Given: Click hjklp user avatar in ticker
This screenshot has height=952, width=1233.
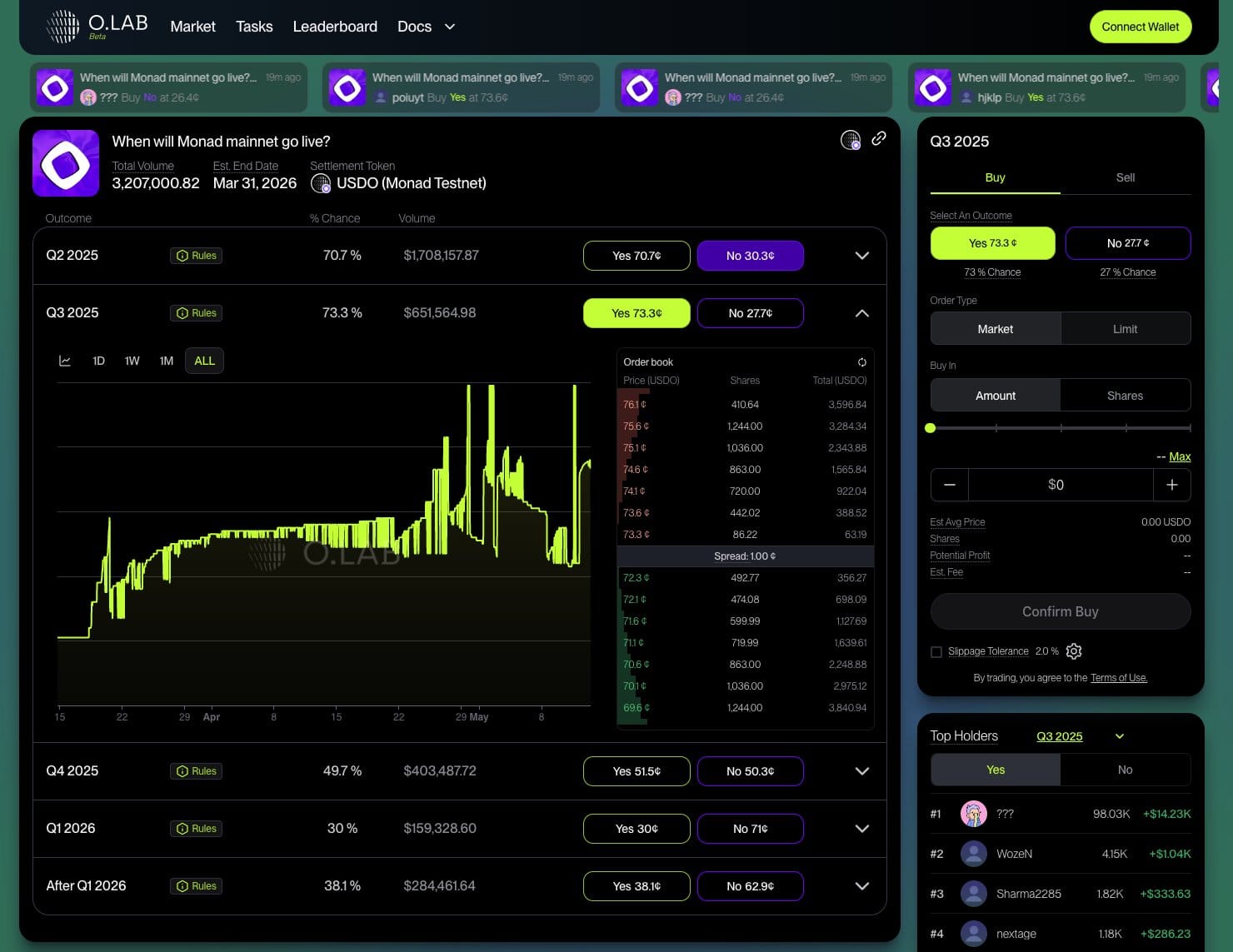Looking at the screenshot, I should tap(966, 97).
